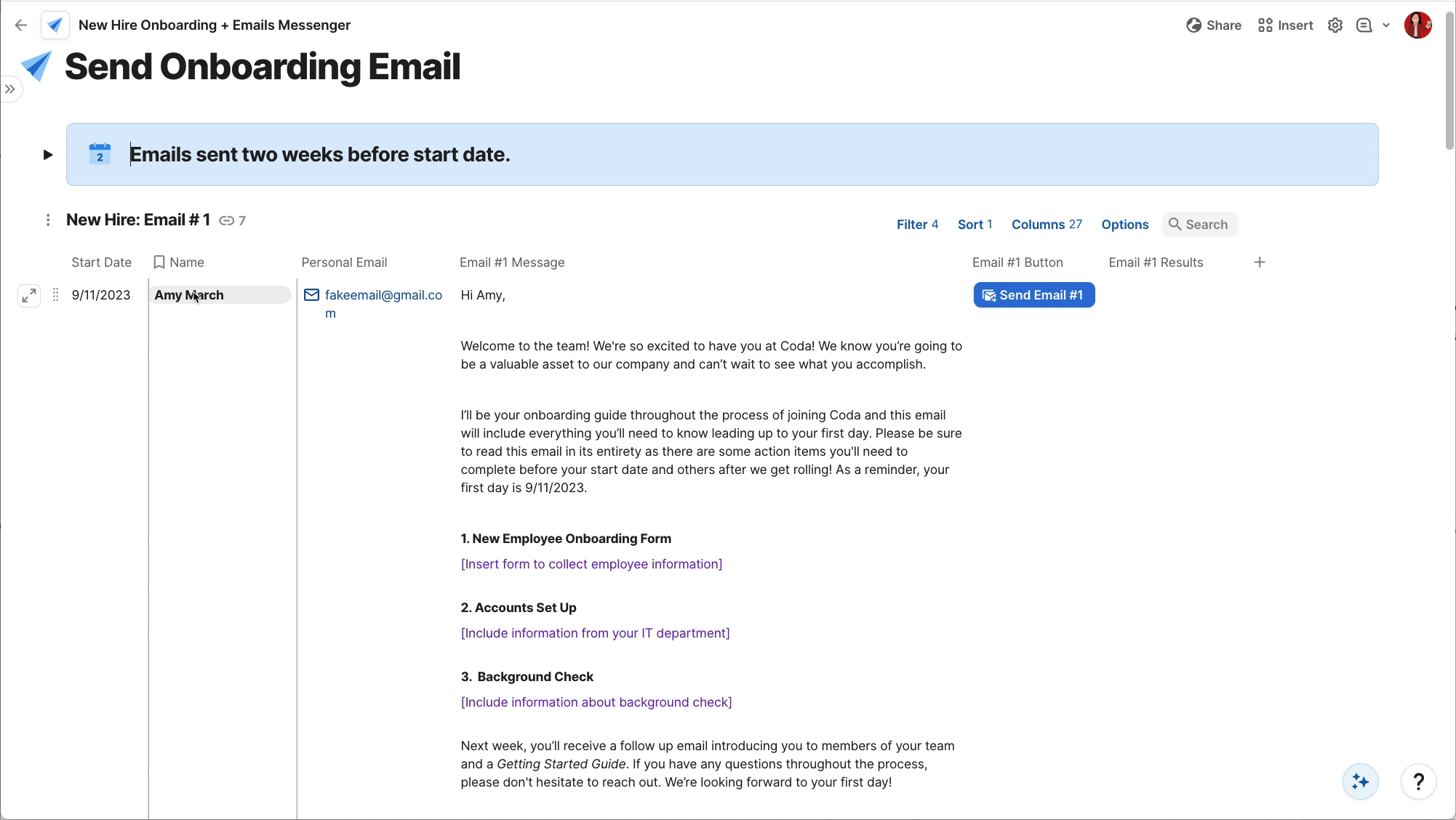Click the Send Email #1 button
Screen dimensions: 1456x820
[x=1033, y=295]
